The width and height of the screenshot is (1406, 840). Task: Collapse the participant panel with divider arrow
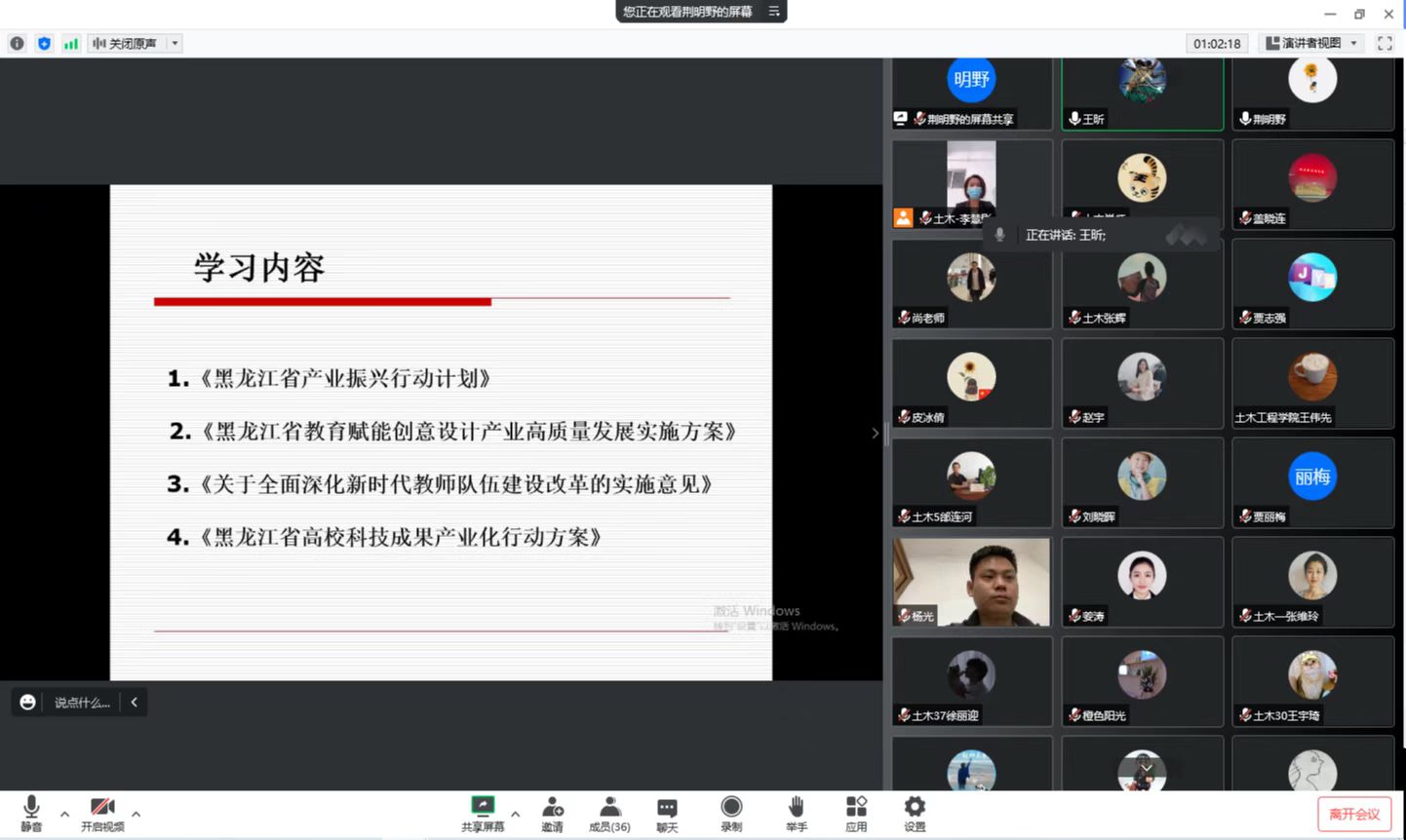[x=875, y=433]
